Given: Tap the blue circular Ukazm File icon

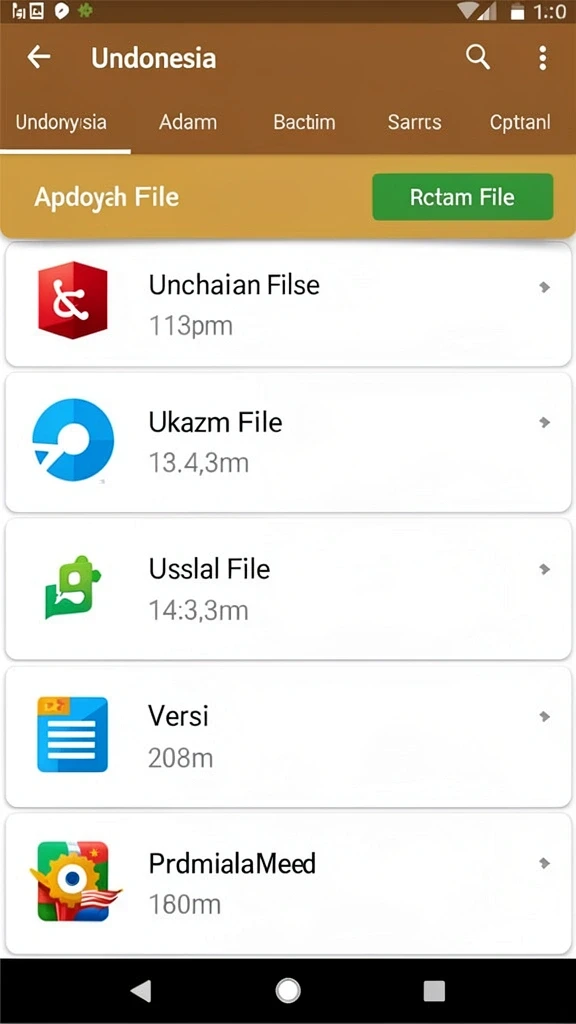Looking at the screenshot, I should (73, 440).
